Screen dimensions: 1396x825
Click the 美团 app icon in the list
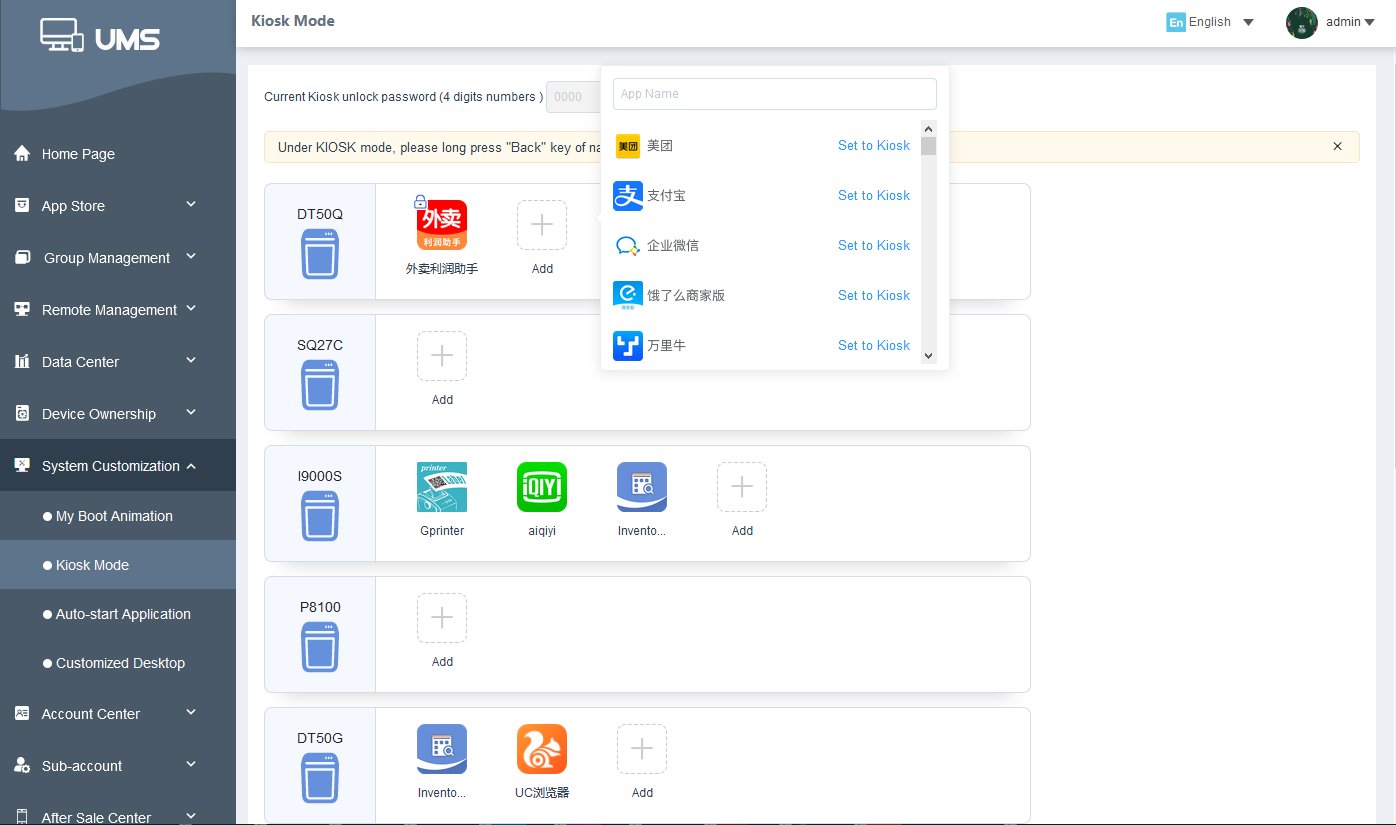[x=628, y=146]
